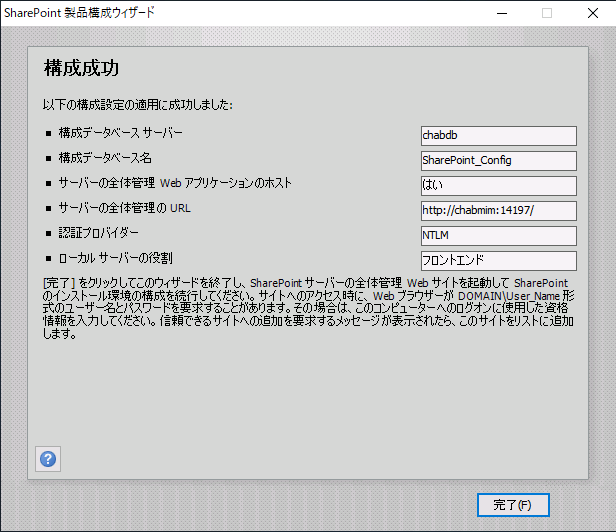Click the 完了(F) finish button
Viewport: 616px width, 532px height.
(513, 505)
